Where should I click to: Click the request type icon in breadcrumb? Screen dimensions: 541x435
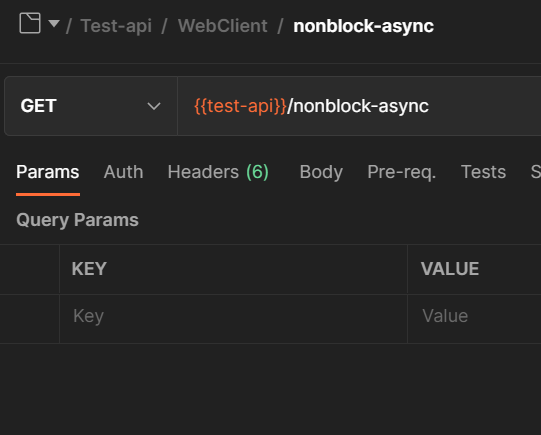(x=30, y=23)
